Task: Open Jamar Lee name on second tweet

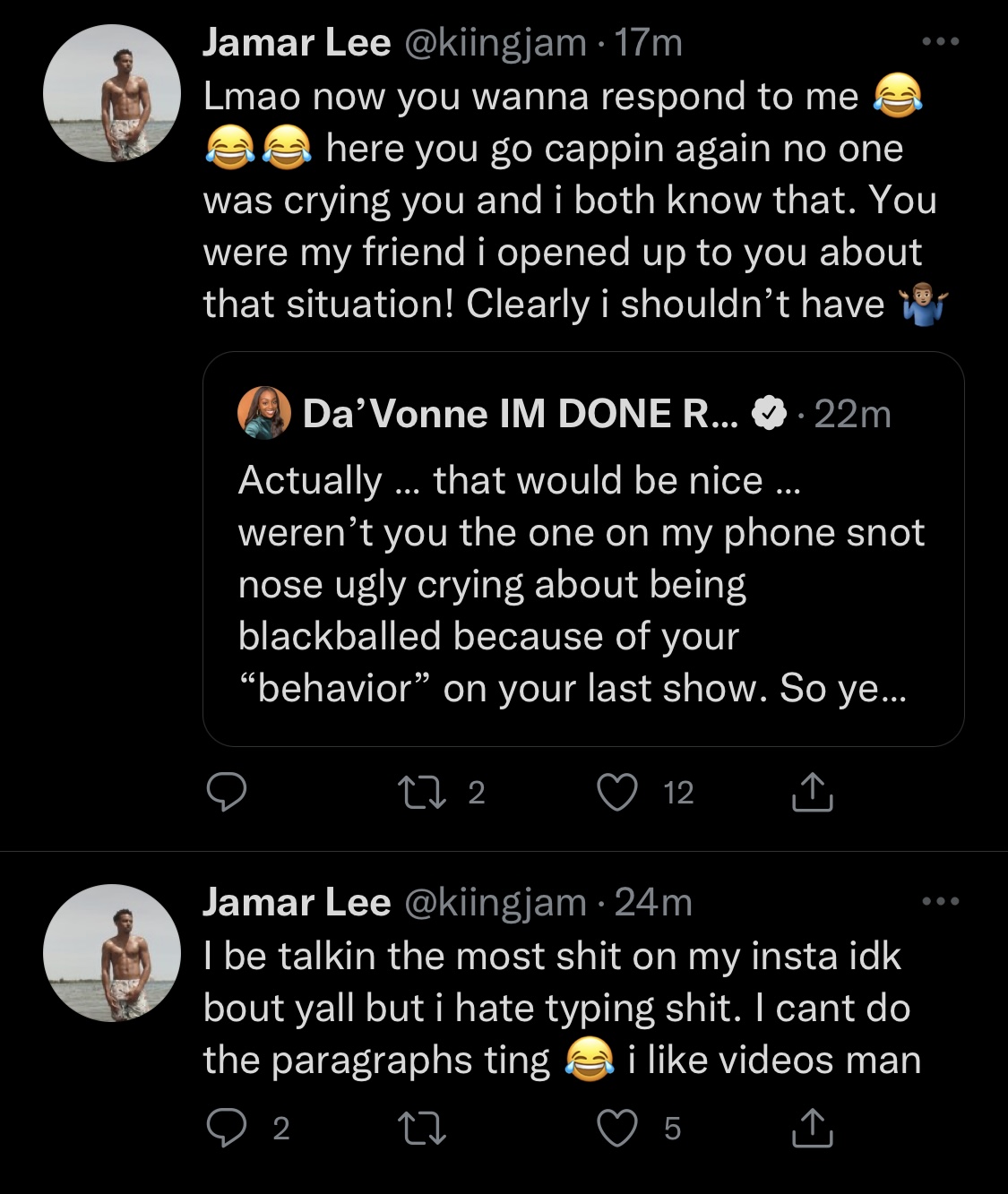Action: 297,902
